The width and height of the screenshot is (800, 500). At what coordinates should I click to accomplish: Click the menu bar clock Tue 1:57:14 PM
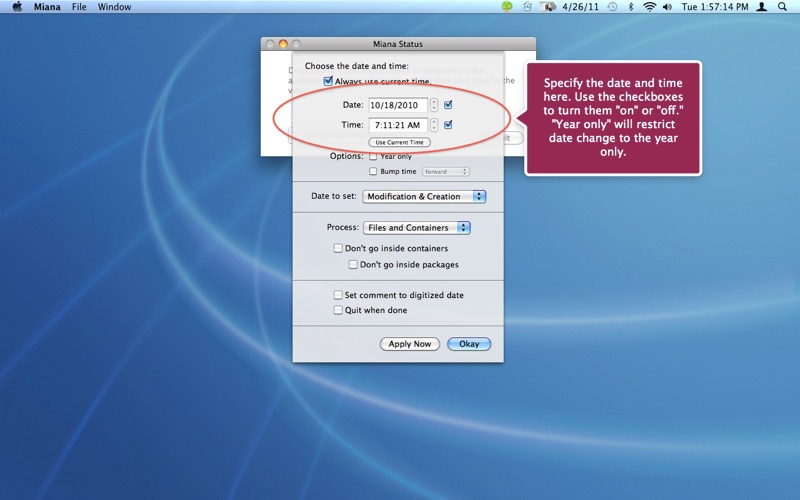[x=715, y=7]
